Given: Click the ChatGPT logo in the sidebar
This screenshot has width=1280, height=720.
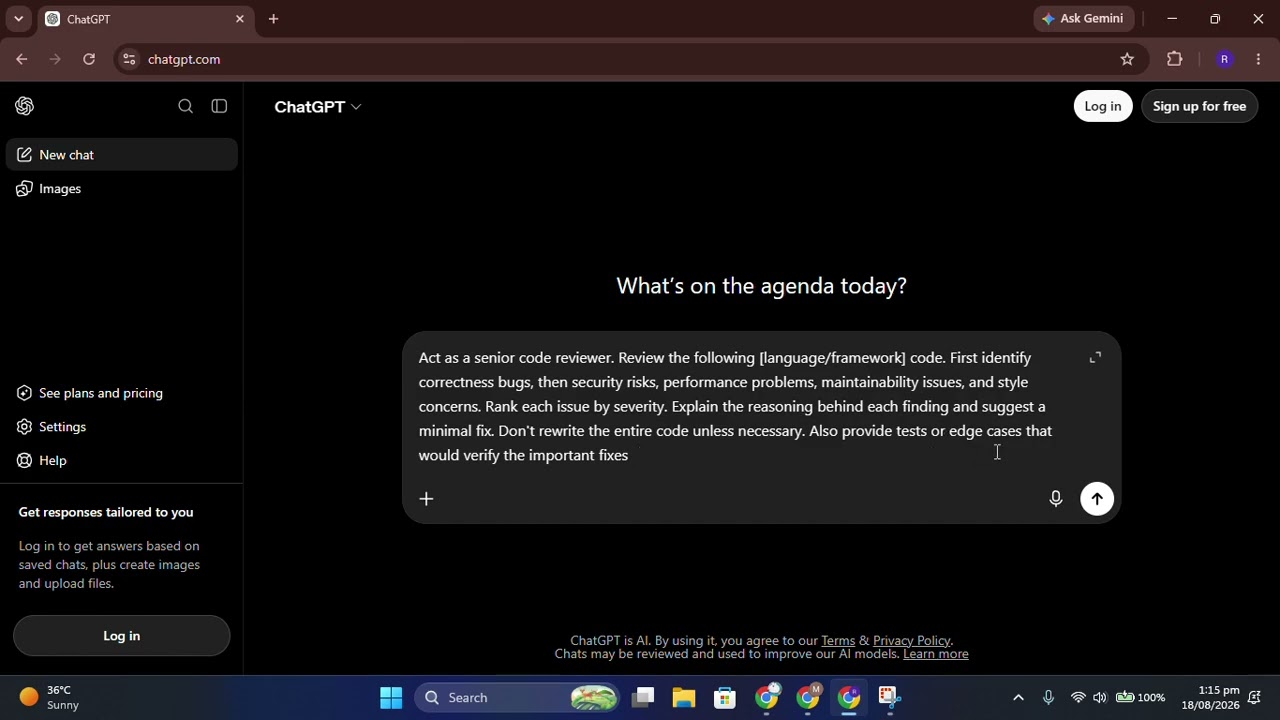Looking at the screenshot, I should [25, 106].
